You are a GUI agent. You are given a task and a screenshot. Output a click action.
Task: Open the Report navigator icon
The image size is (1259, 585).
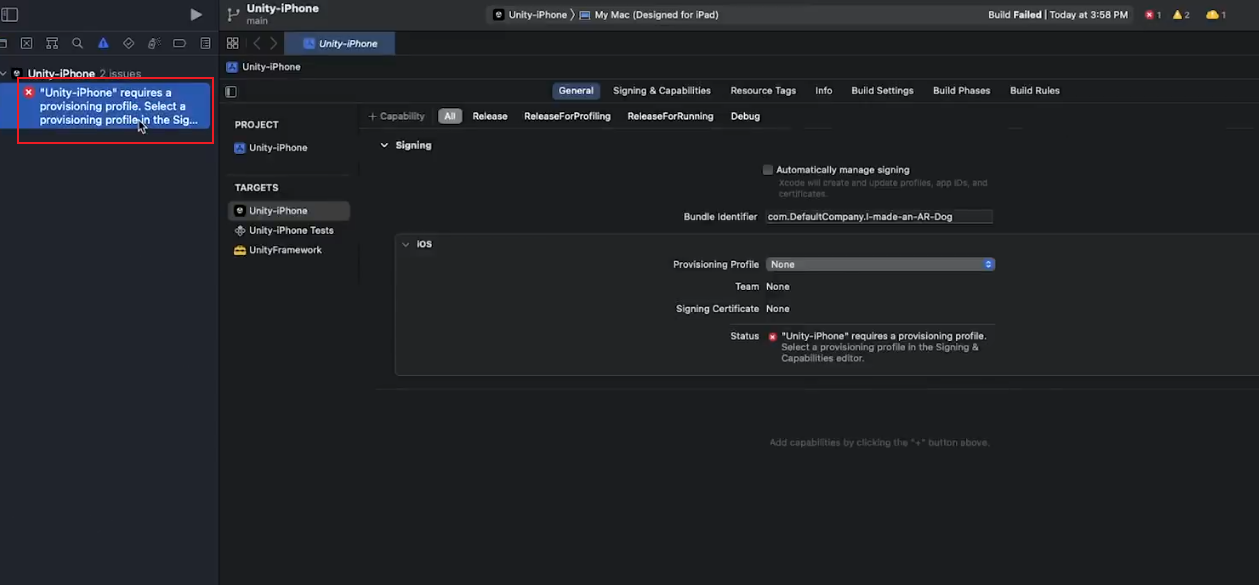pos(205,43)
